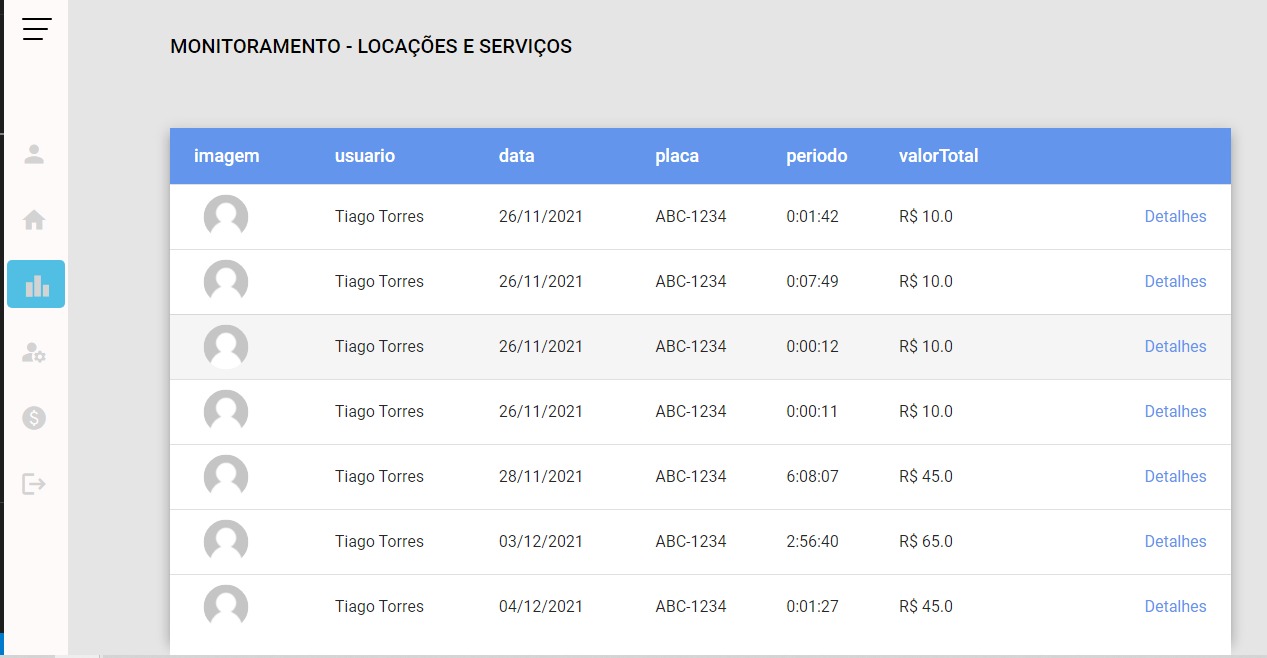Viewport: 1267px width, 658px height.
Task: Select the user profile icon in sidebar
Action: [x=36, y=155]
